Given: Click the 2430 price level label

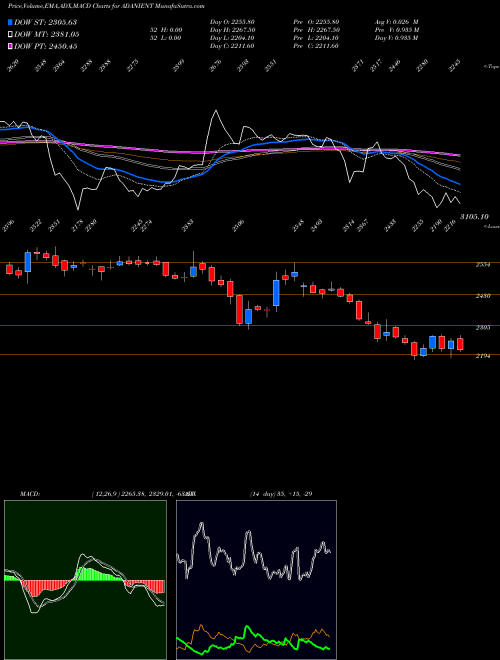Looking at the screenshot, I should pyautogui.click(x=483, y=296).
